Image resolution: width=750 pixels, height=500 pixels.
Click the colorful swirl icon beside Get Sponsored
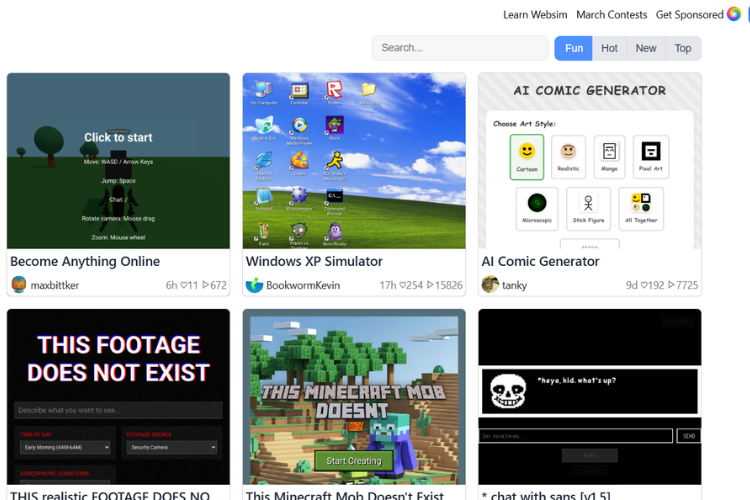(734, 14)
